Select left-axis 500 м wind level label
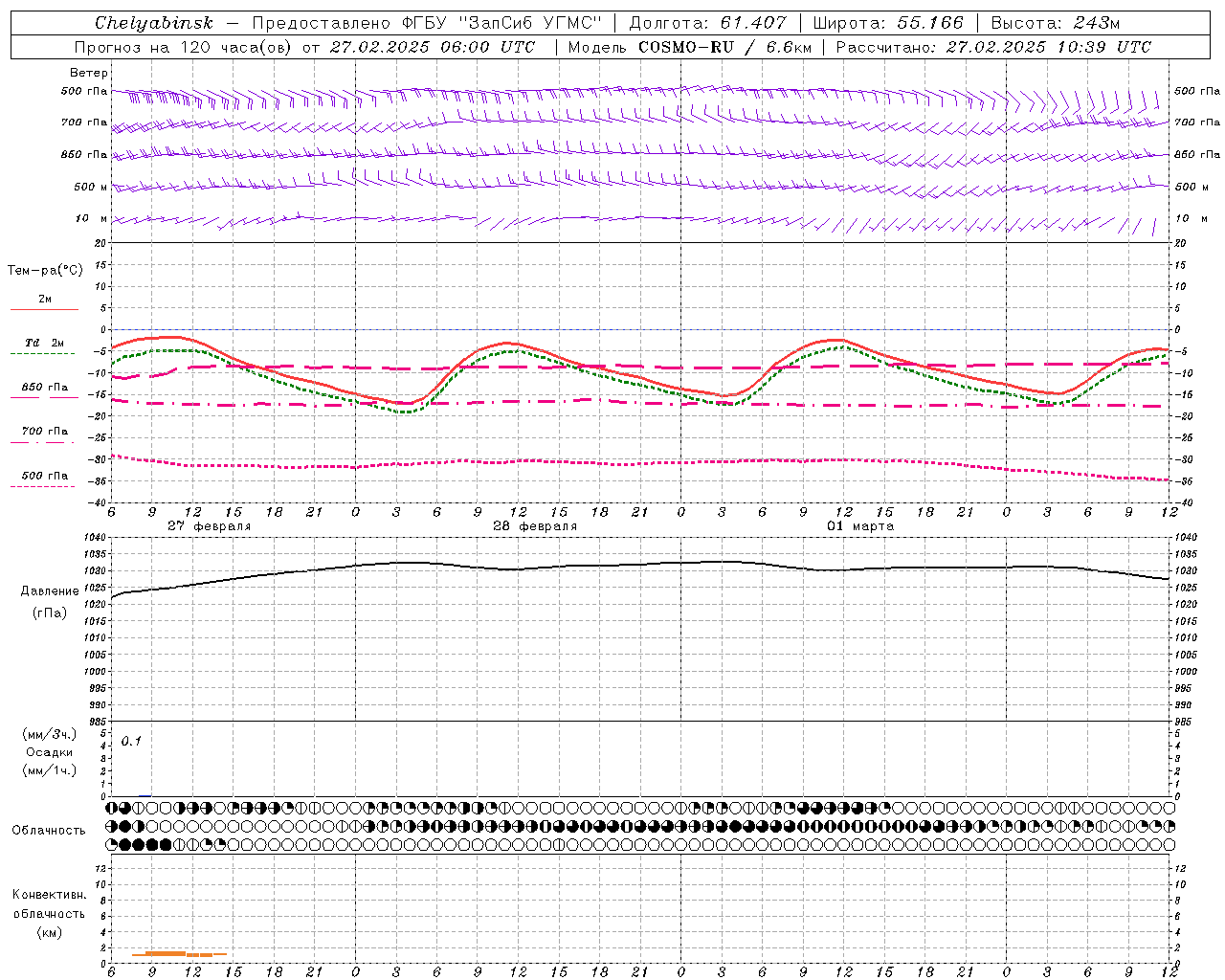The height and width of the screenshot is (980, 1225). [x=91, y=187]
